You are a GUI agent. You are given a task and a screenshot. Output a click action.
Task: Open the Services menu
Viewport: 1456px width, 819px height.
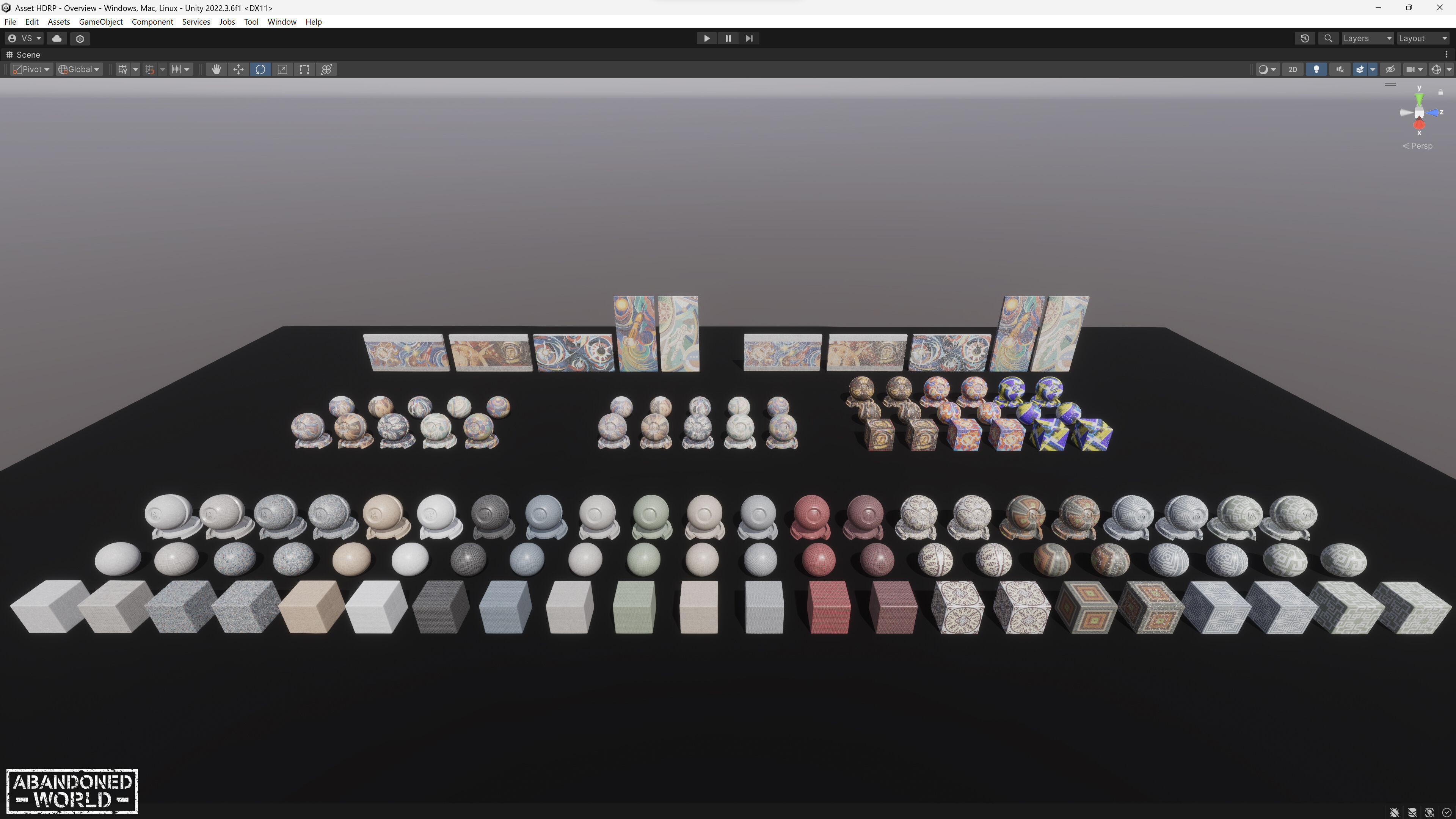pos(196,22)
